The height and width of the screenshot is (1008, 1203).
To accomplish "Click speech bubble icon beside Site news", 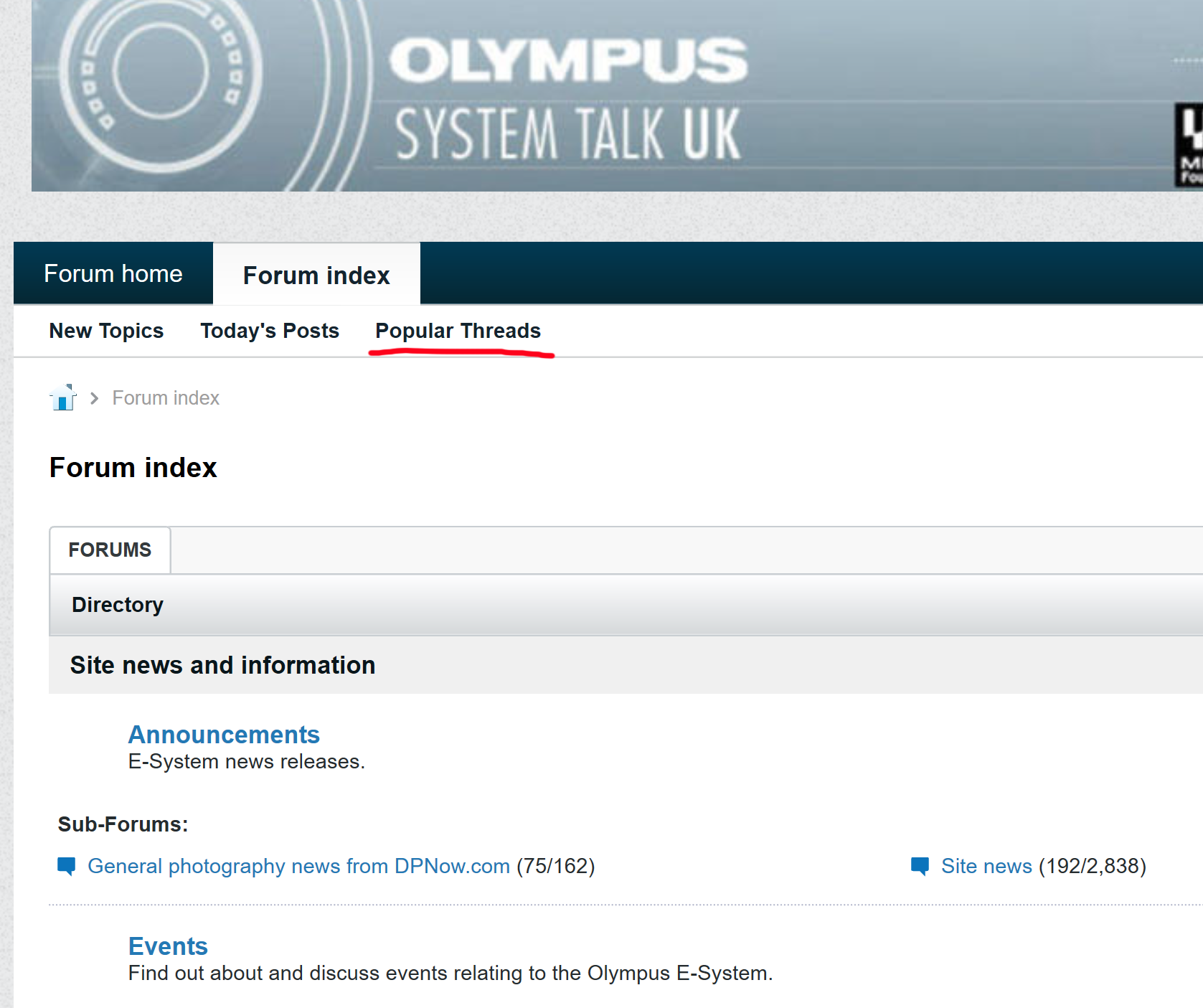I will point(920,866).
